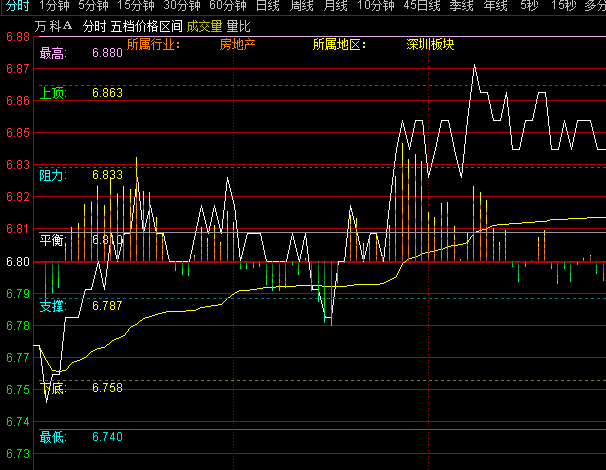The height and width of the screenshot is (470, 606).
Task: Switch to the 45日线 tab
Action: click(x=422, y=6)
